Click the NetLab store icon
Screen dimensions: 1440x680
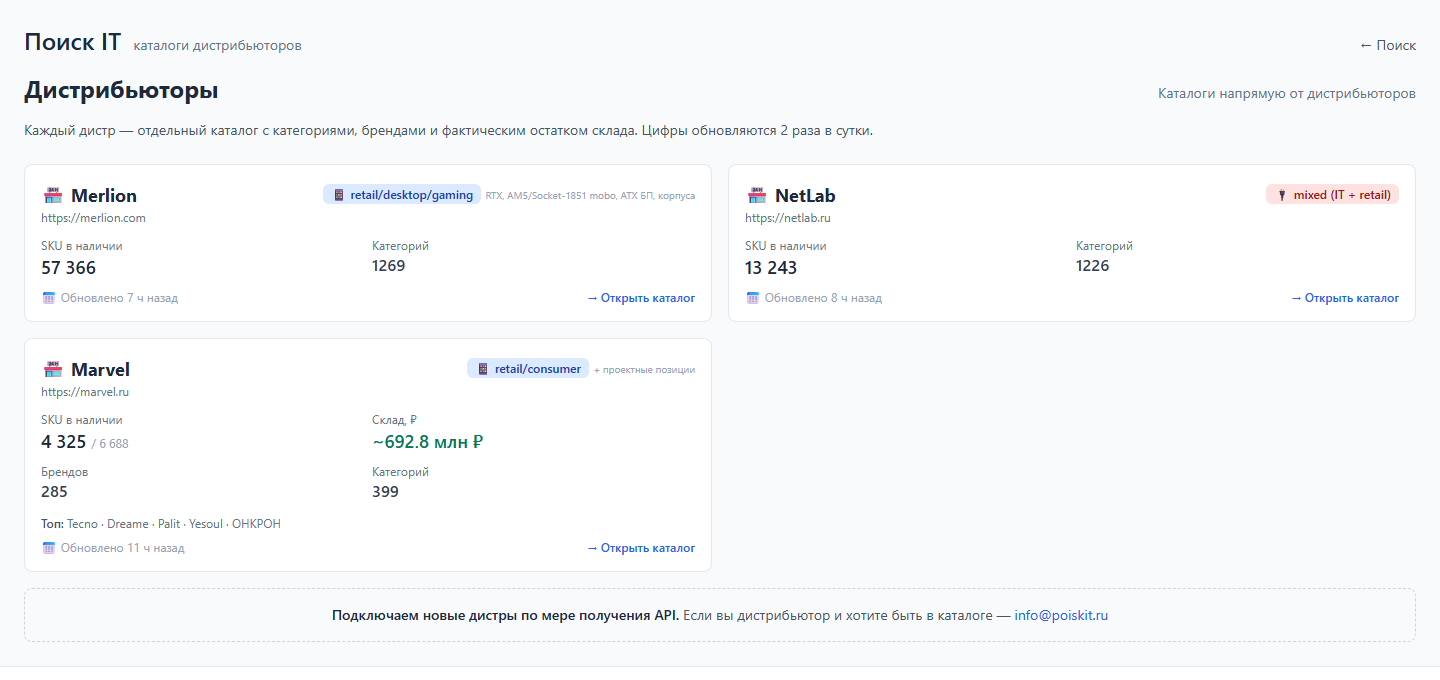coord(757,195)
